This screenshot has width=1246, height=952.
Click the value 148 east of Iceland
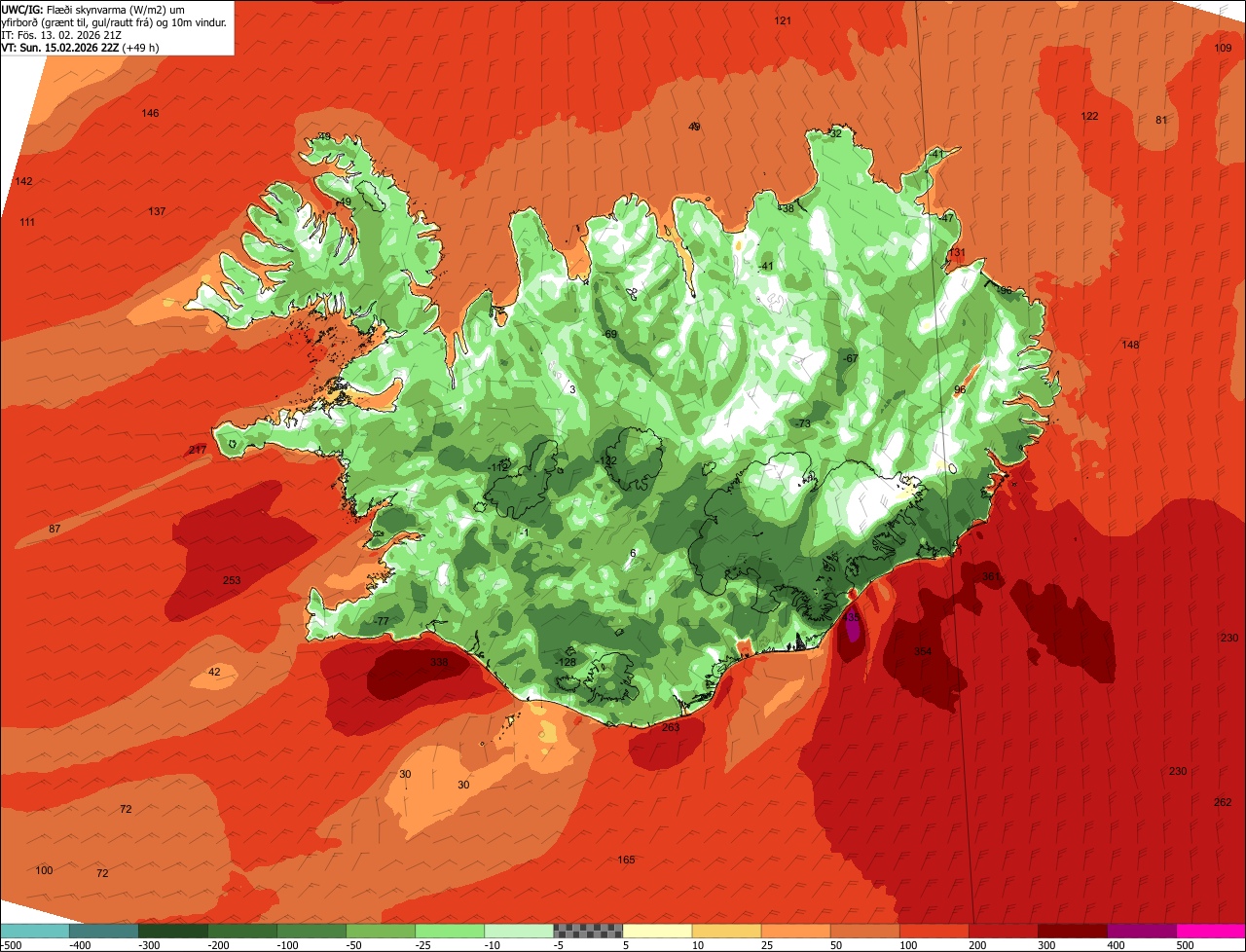point(1130,345)
